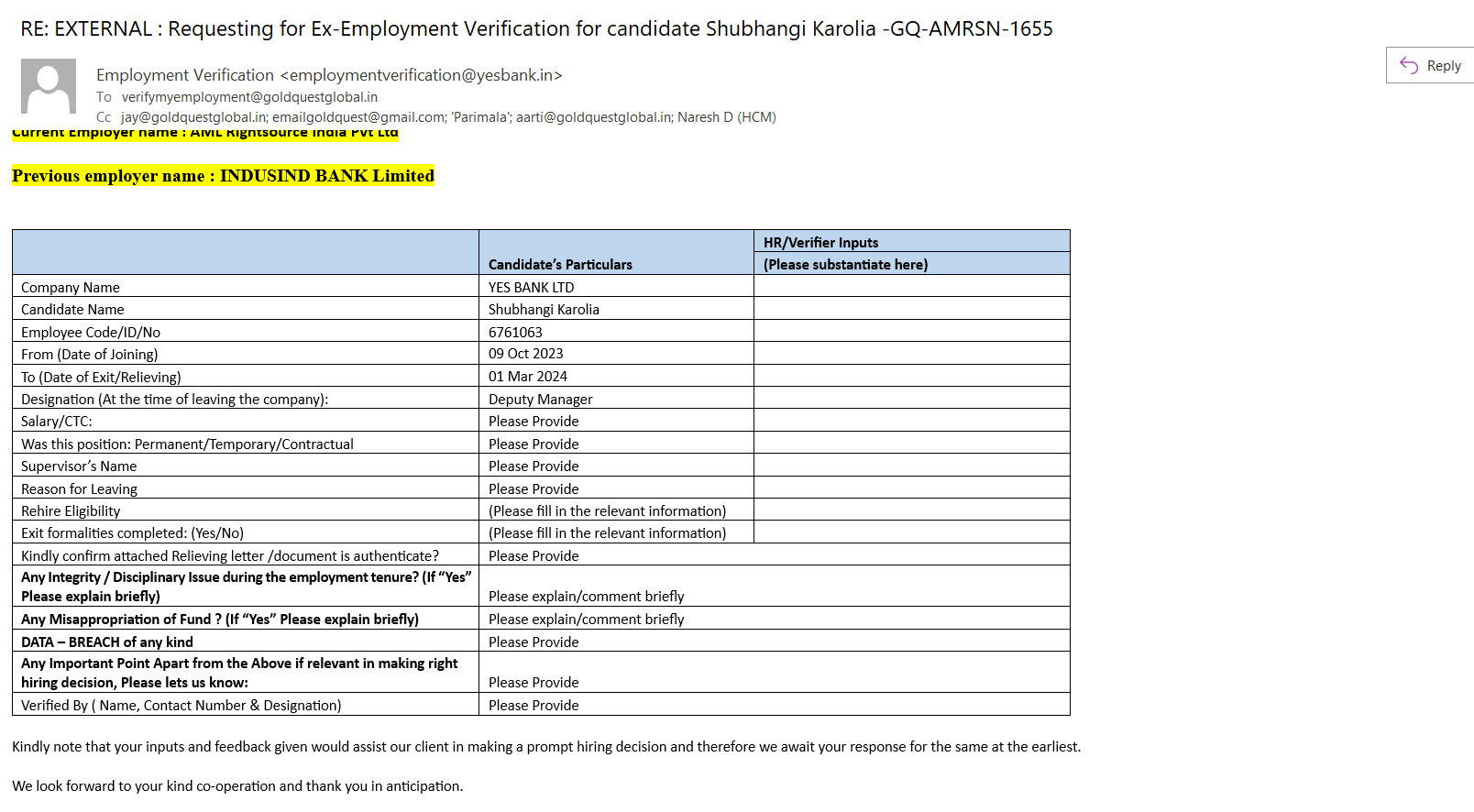Click 'Please Provide' in Supervisor's Name row
Image resolution: width=1474 pixels, height=812 pixels.
533,466
